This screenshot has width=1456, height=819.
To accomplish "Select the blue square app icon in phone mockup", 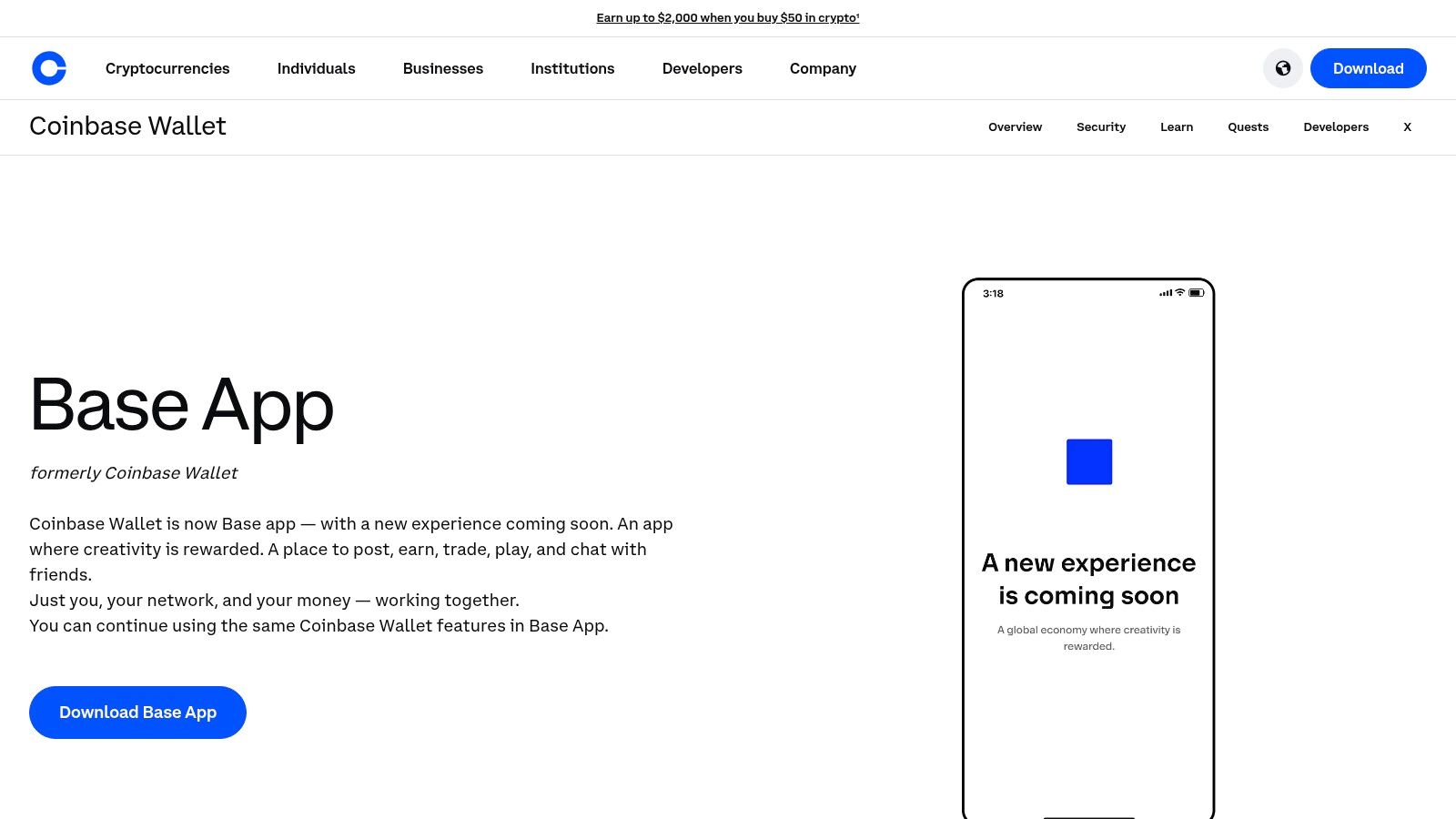I will tap(1089, 461).
